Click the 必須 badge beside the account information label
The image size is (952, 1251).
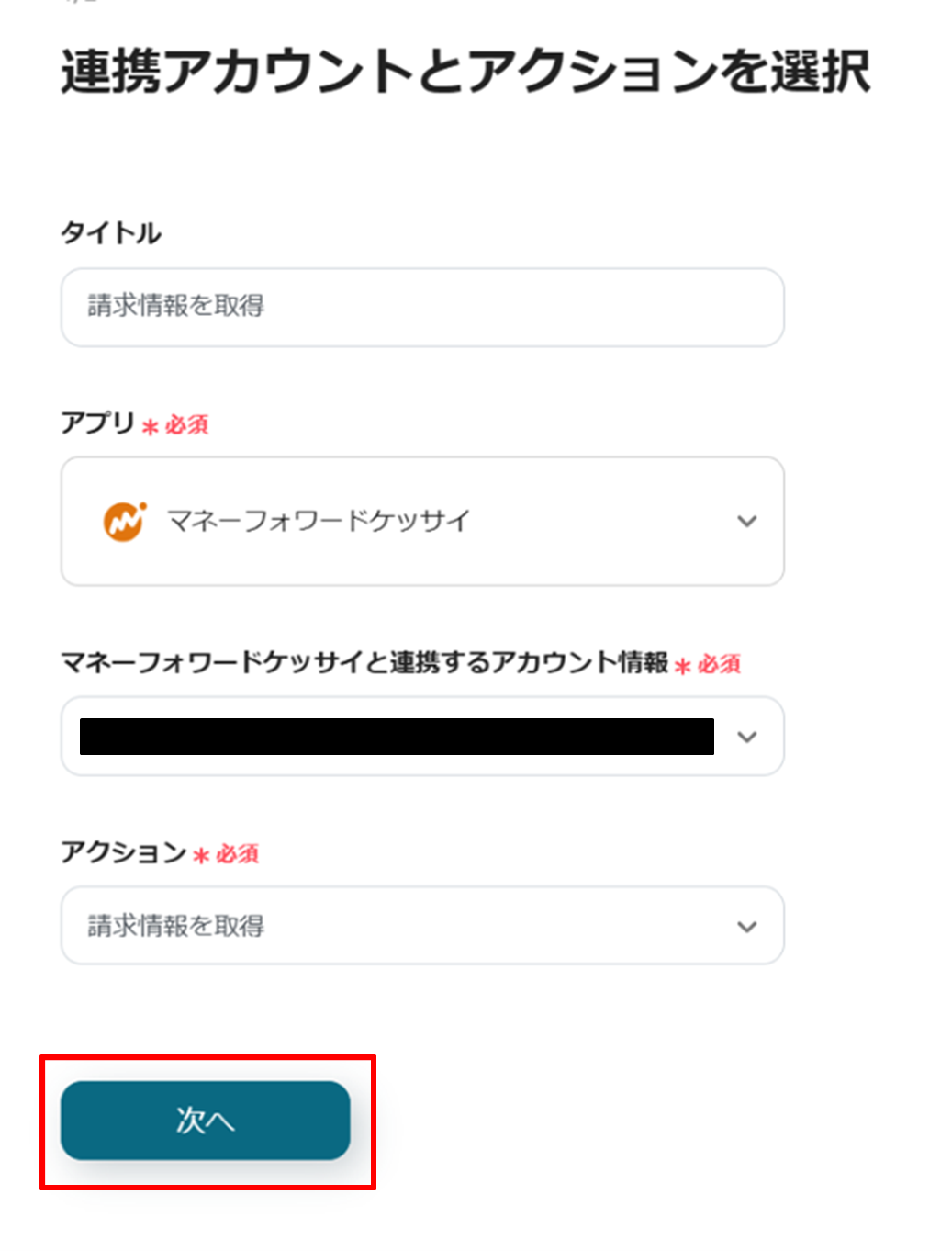pos(719,664)
